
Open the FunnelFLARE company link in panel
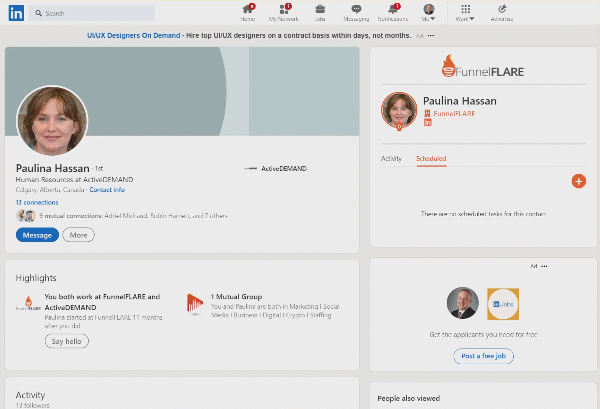[454, 114]
